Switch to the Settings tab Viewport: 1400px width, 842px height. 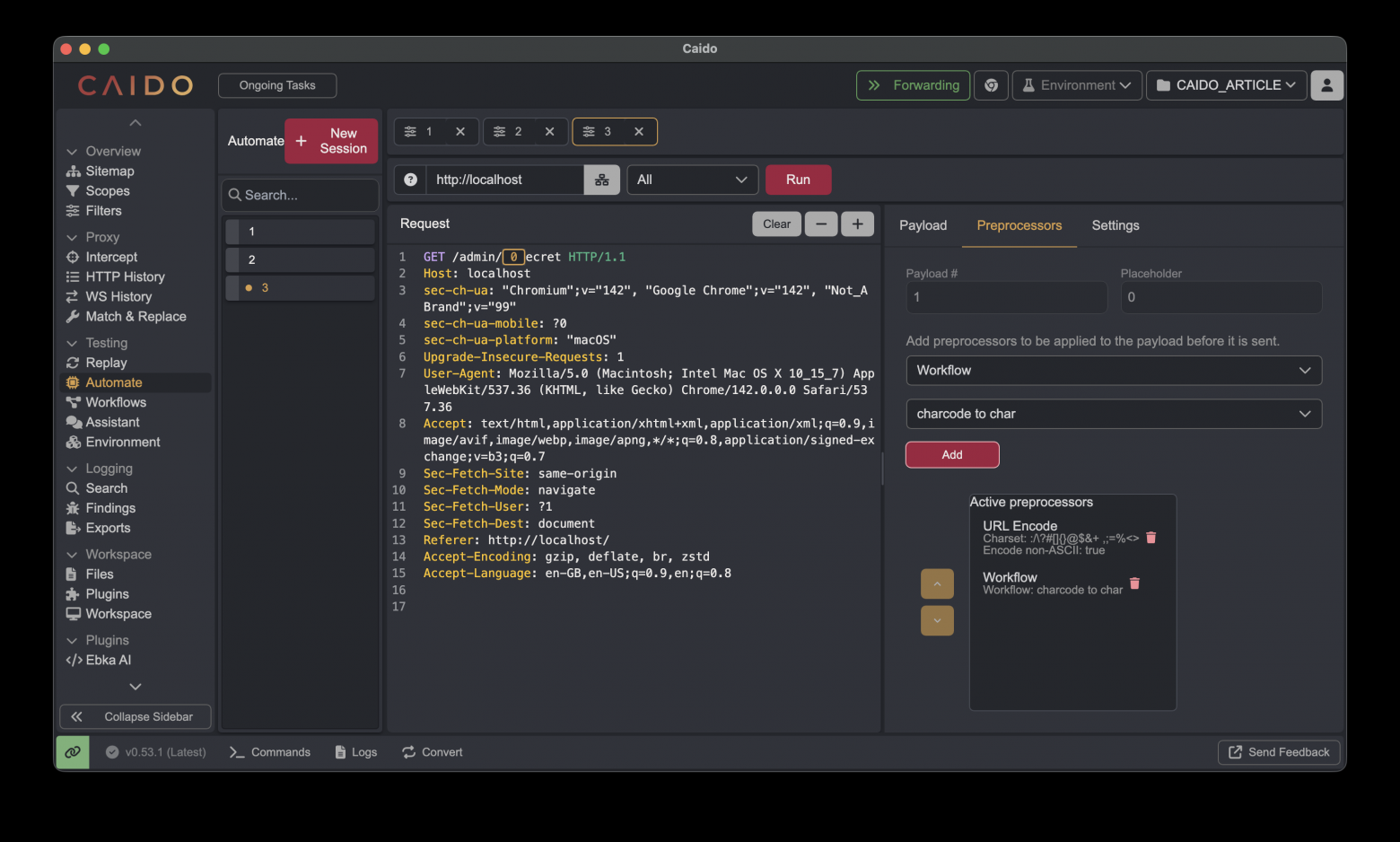(x=1115, y=225)
